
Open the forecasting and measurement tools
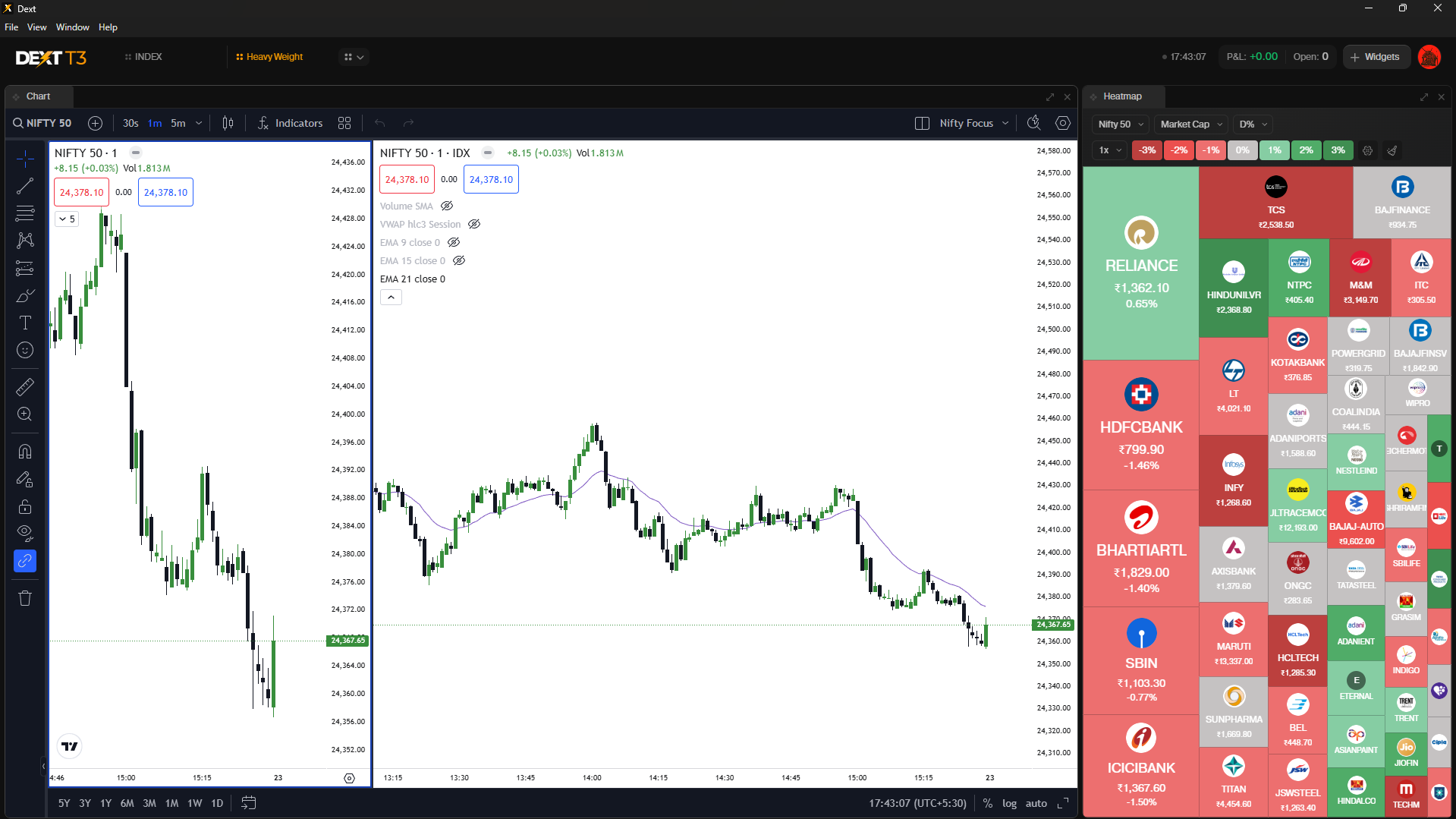[25, 268]
